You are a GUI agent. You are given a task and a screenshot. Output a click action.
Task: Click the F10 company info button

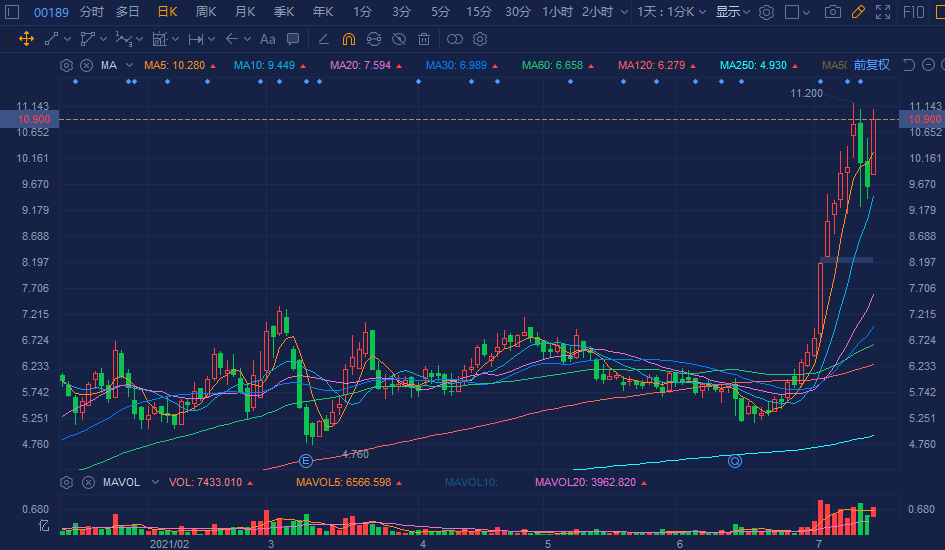913,12
